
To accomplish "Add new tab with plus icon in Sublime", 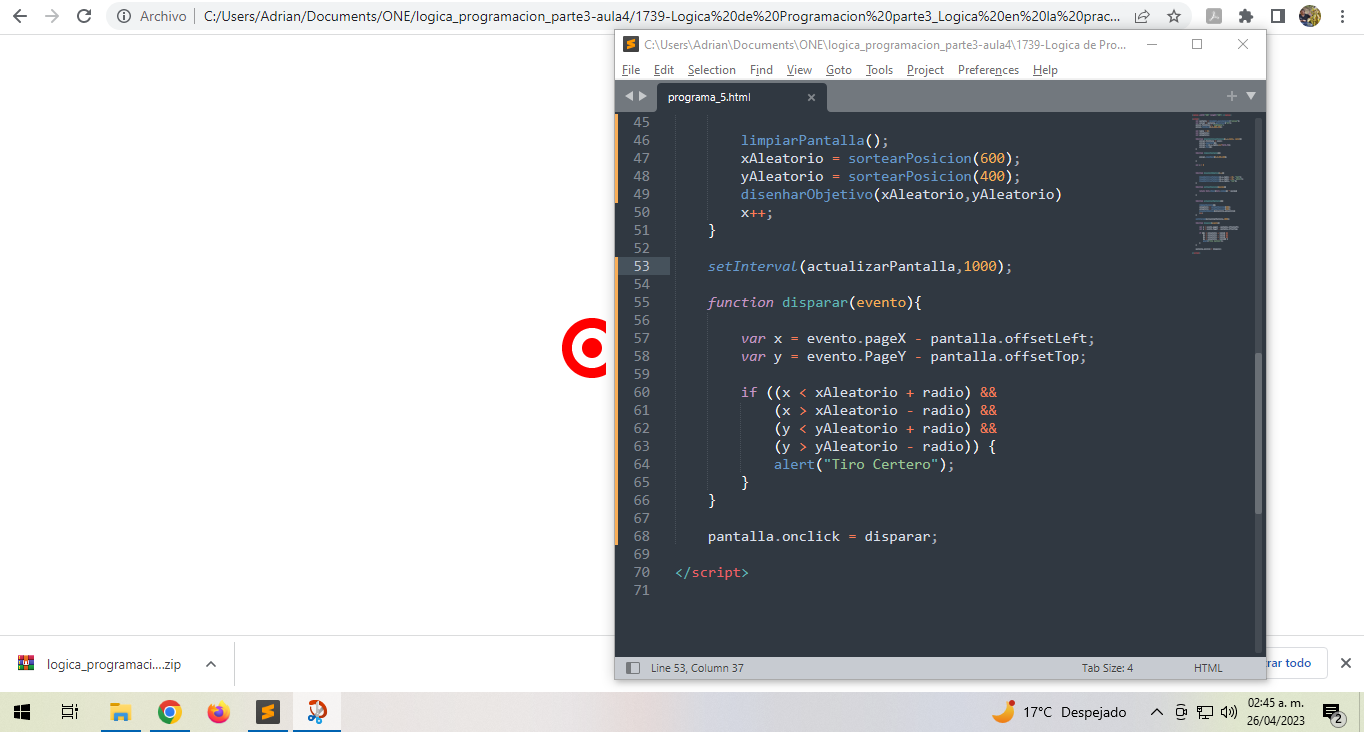I will (1232, 96).
